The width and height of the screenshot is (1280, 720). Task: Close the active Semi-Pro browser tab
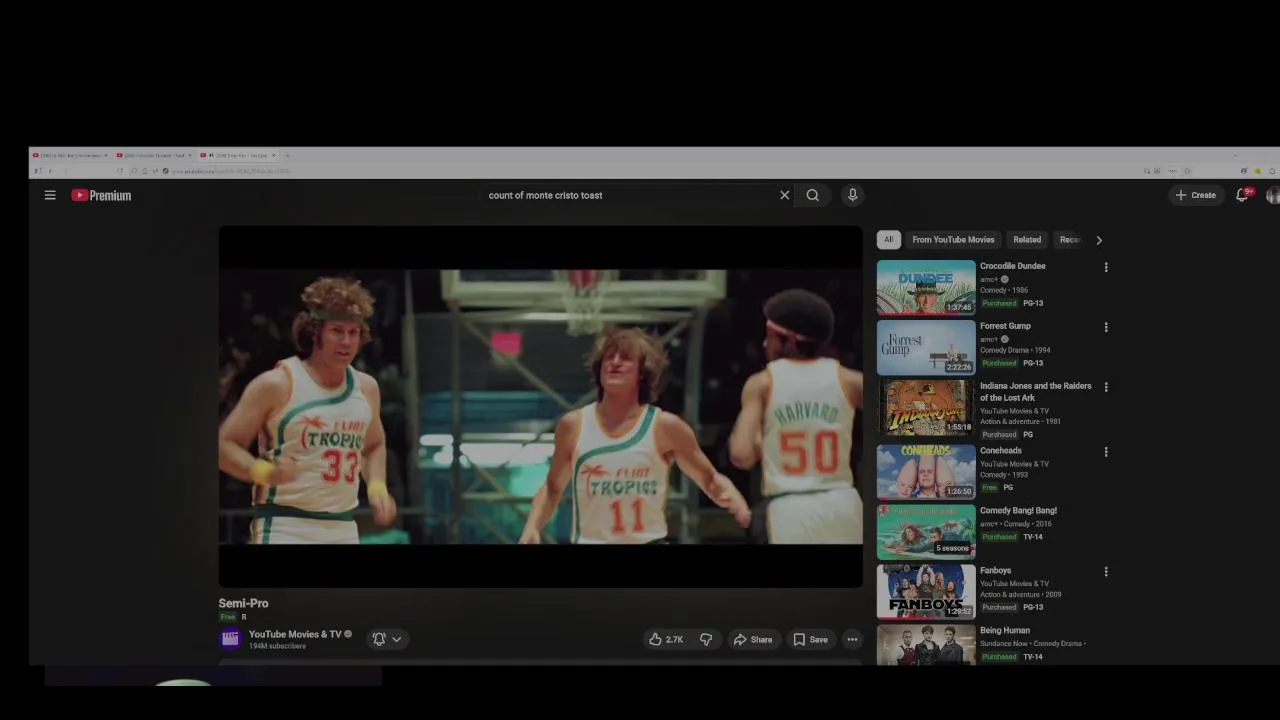pos(273,155)
